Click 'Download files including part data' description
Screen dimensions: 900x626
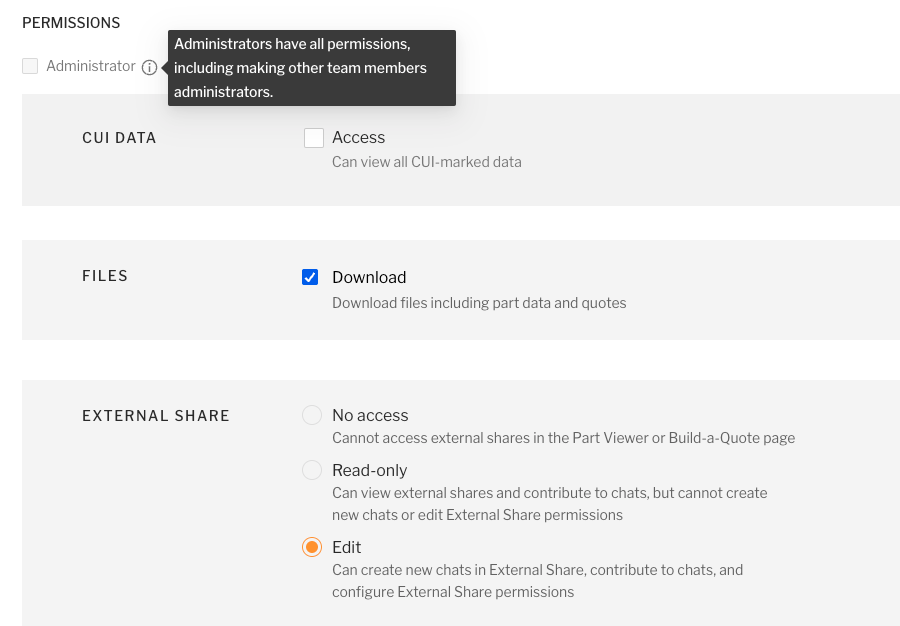coord(479,302)
